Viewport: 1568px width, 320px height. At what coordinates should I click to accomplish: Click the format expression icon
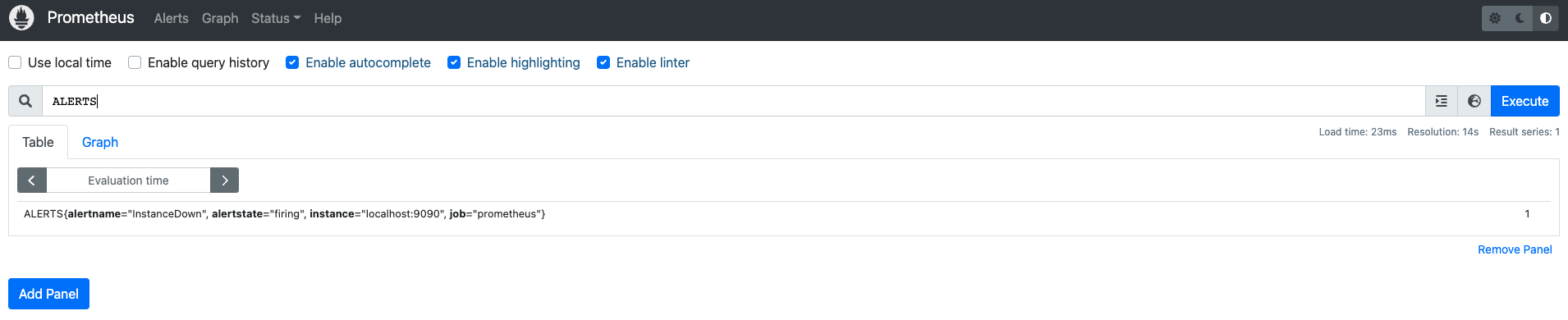pyautogui.click(x=1442, y=101)
